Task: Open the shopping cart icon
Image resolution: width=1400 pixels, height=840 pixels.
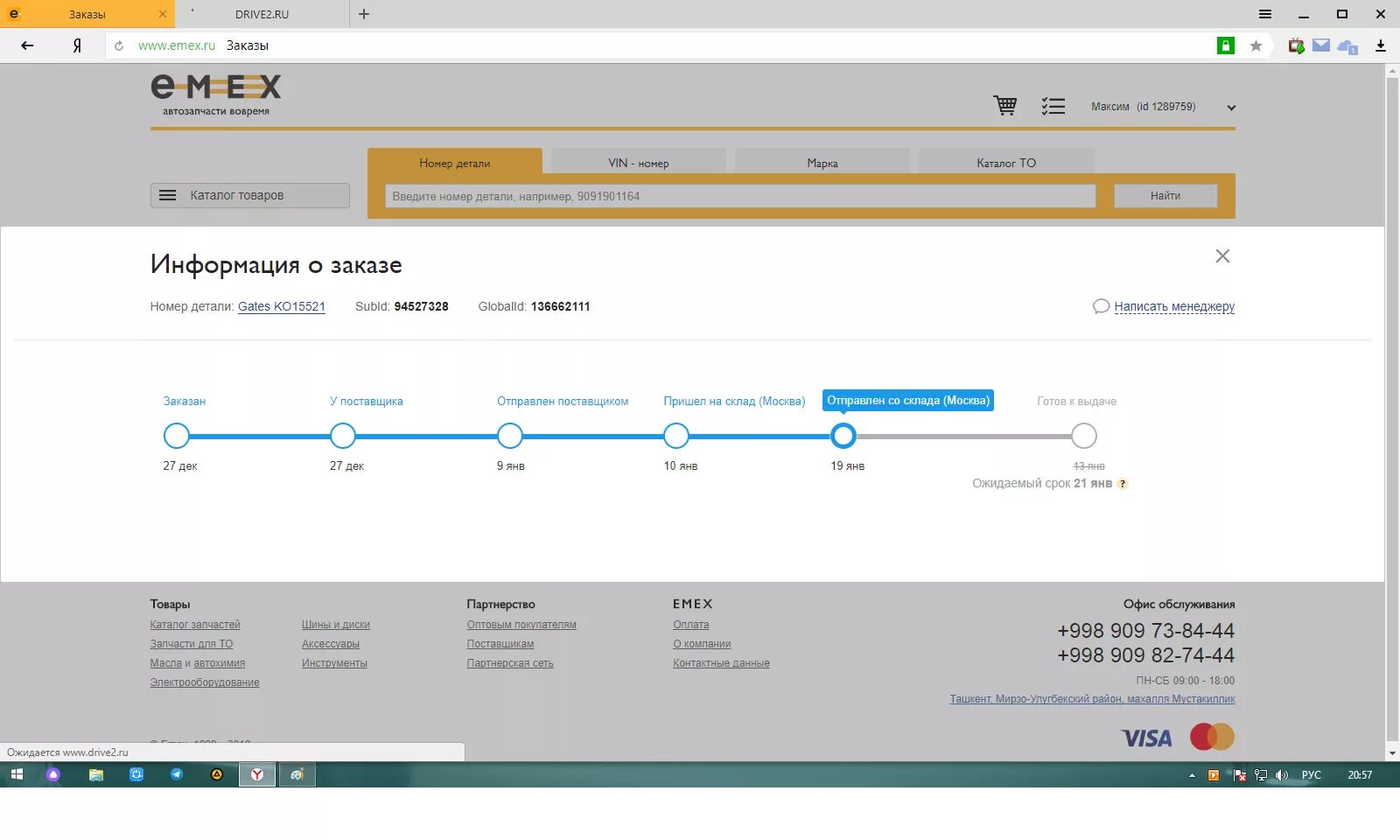Action: [x=1005, y=106]
